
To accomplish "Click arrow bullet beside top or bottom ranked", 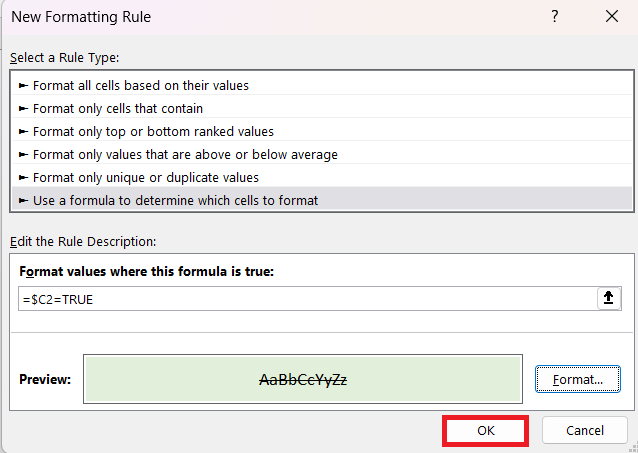I will 24,131.
